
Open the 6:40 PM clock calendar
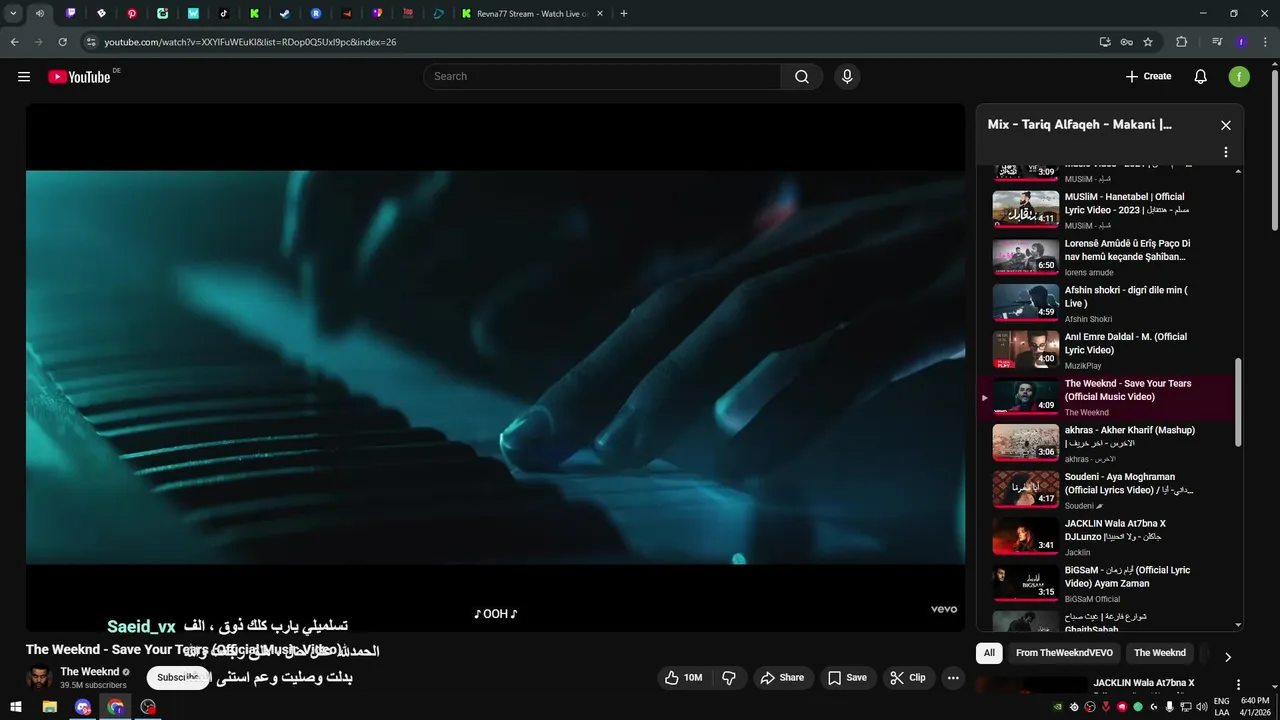coord(1255,707)
